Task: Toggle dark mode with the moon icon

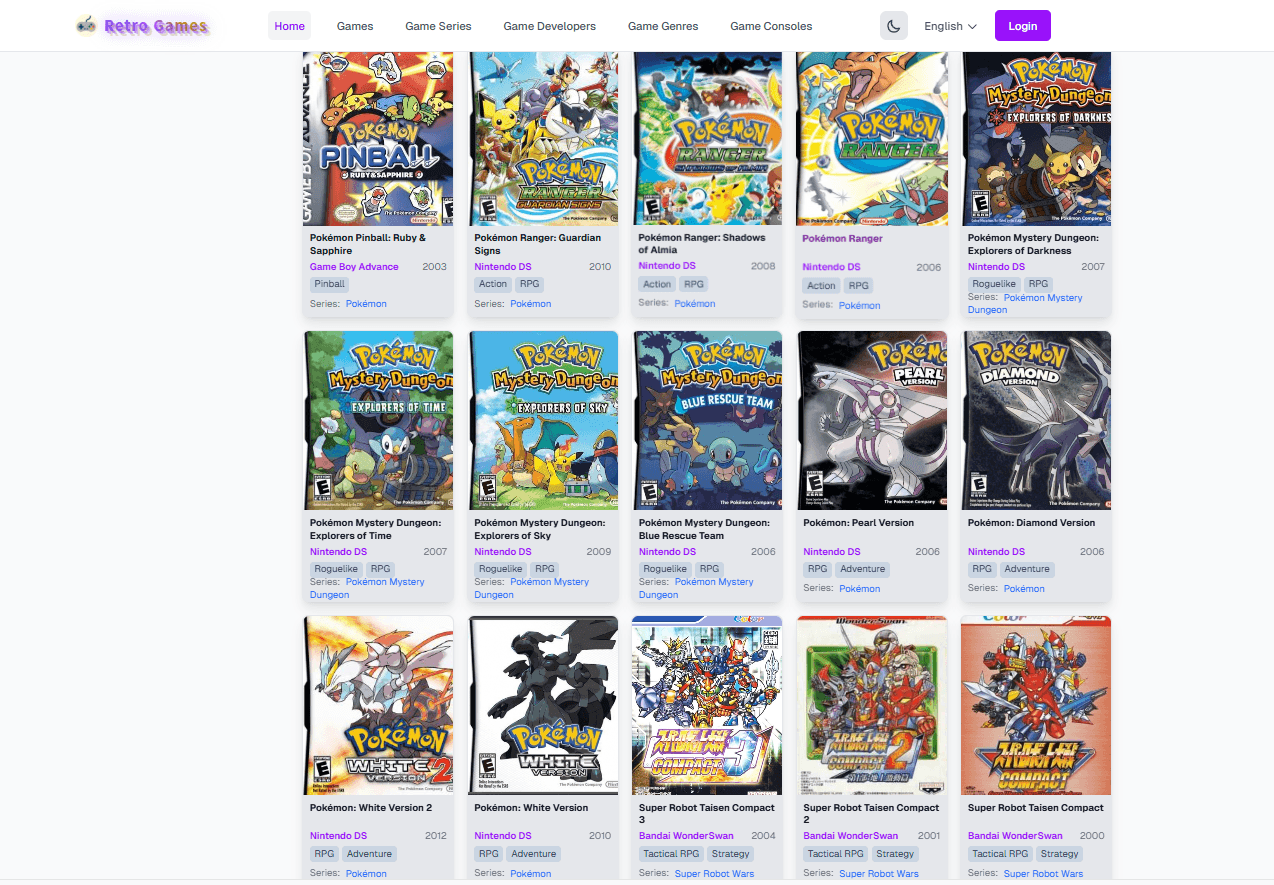Action: click(893, 25)
